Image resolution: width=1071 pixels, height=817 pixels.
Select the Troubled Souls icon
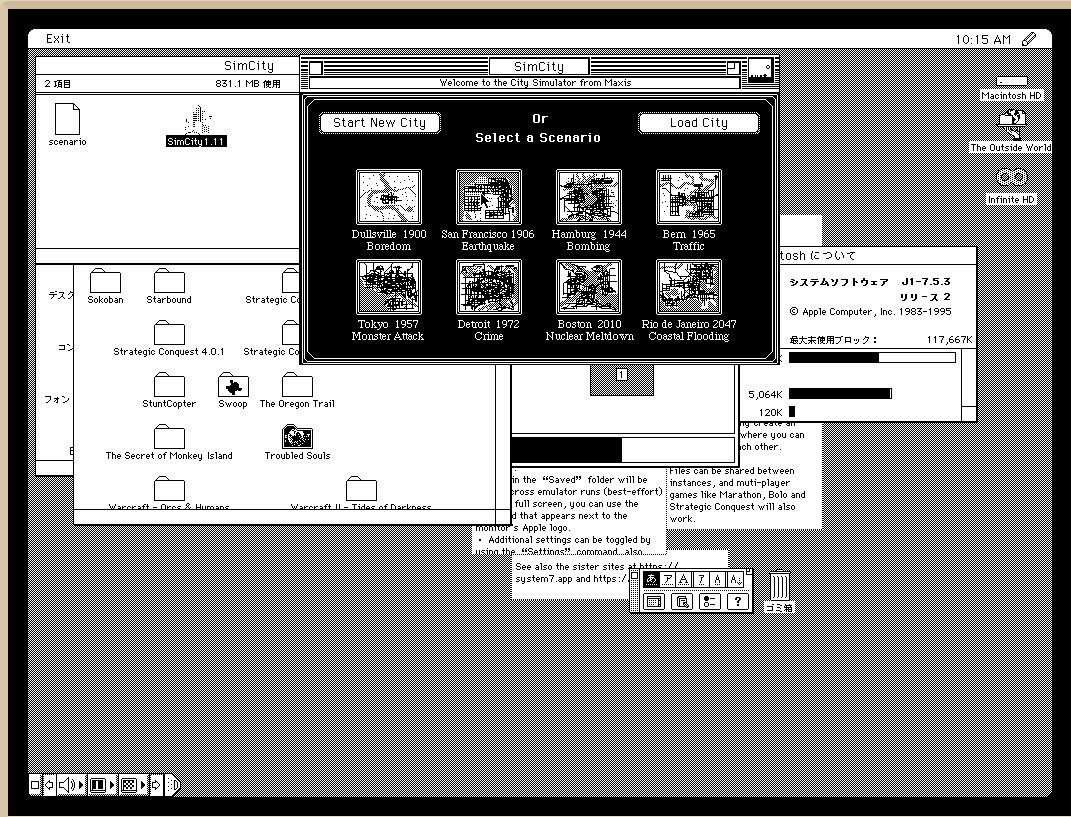point(297,442)
